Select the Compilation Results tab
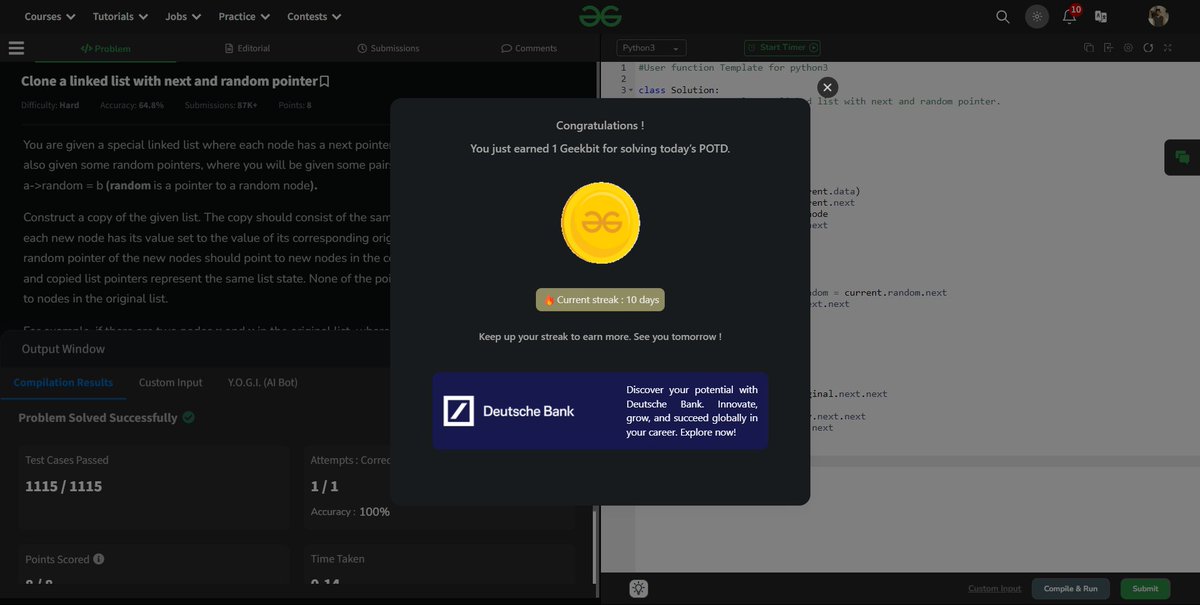The width and height of the screenshot is (1200, 605). pyautogui.click(x=63, y=382)
